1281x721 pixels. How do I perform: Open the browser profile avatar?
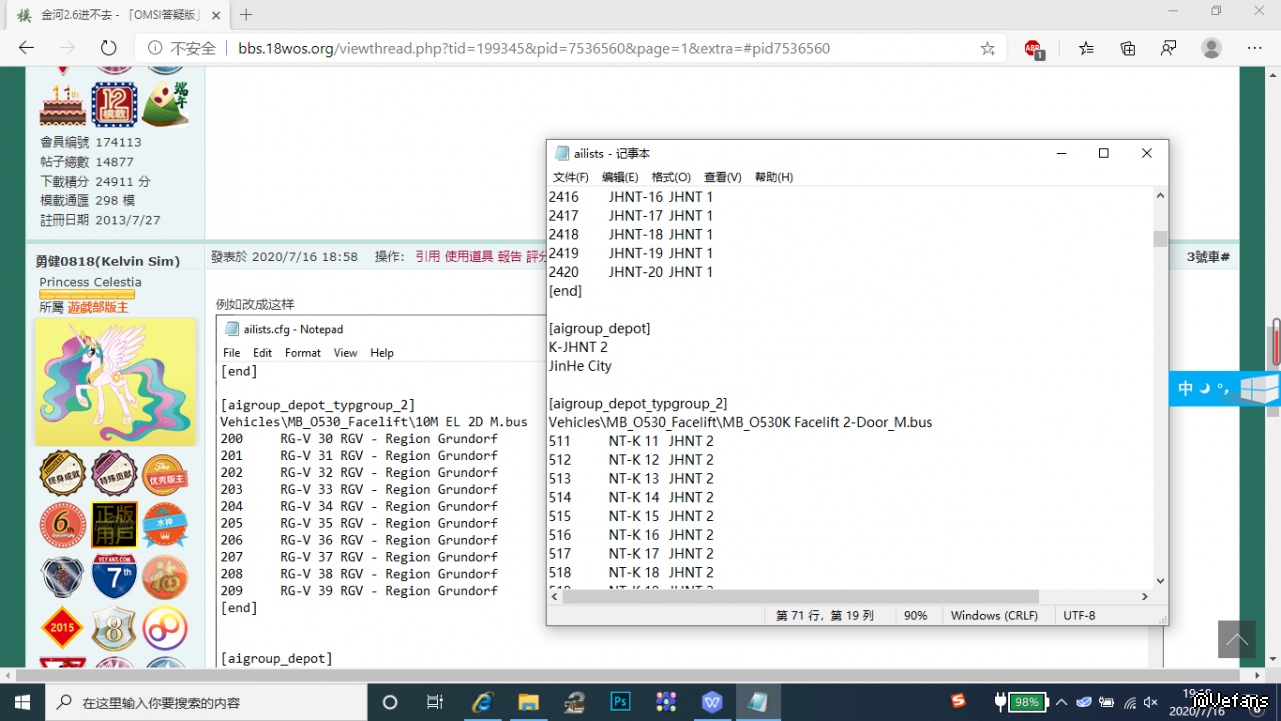coord(1211,48)
